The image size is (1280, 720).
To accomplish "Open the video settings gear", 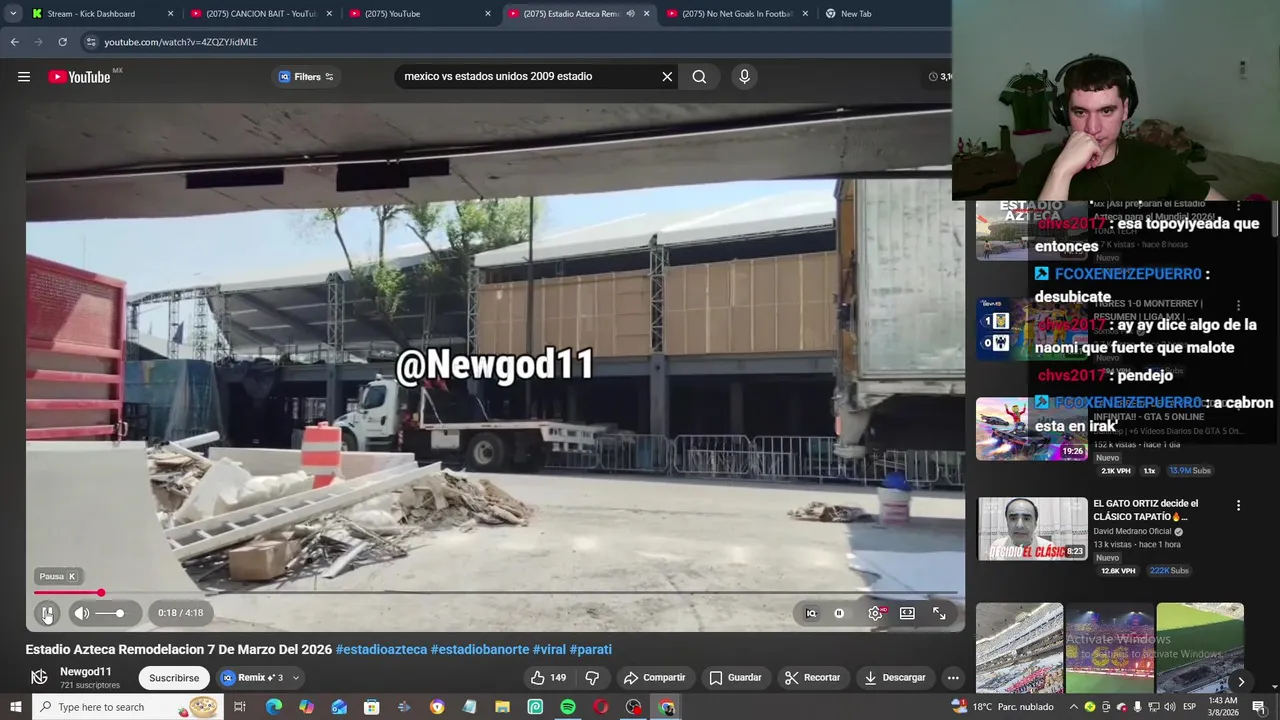I will 875,613.
